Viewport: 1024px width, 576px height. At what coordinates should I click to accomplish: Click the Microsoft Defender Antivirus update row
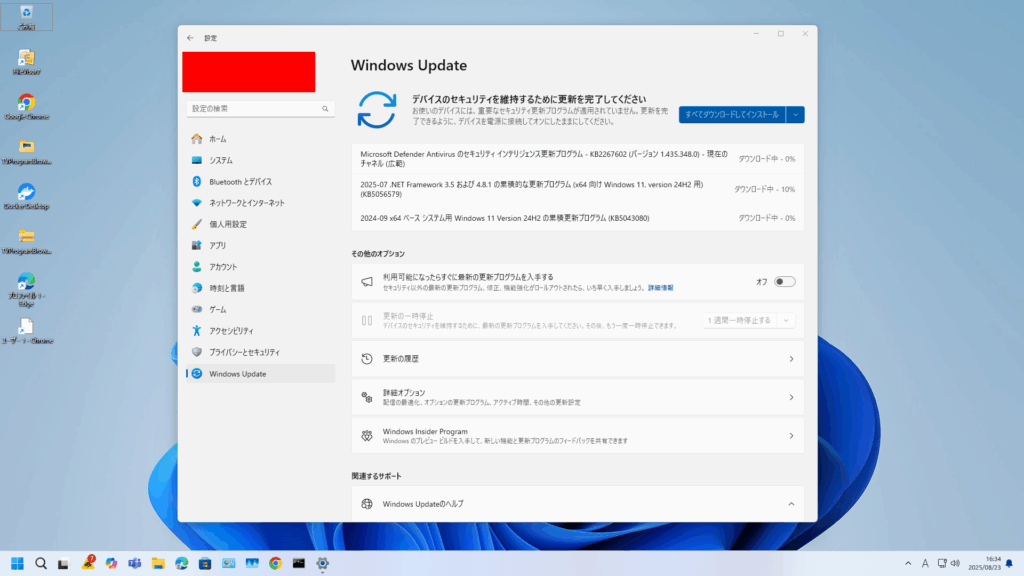[578, 159]
